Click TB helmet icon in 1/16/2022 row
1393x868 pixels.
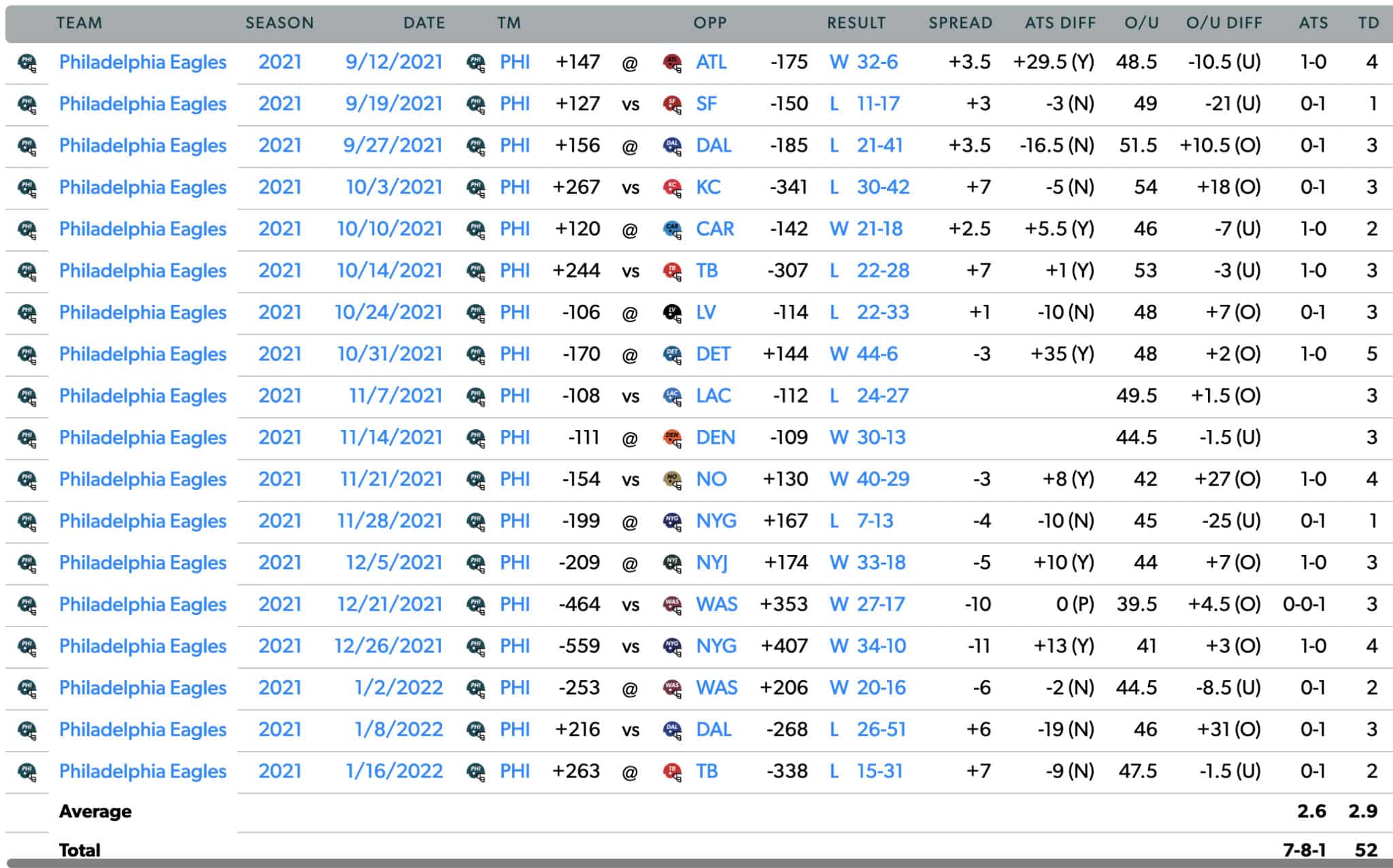pos(672,772)
